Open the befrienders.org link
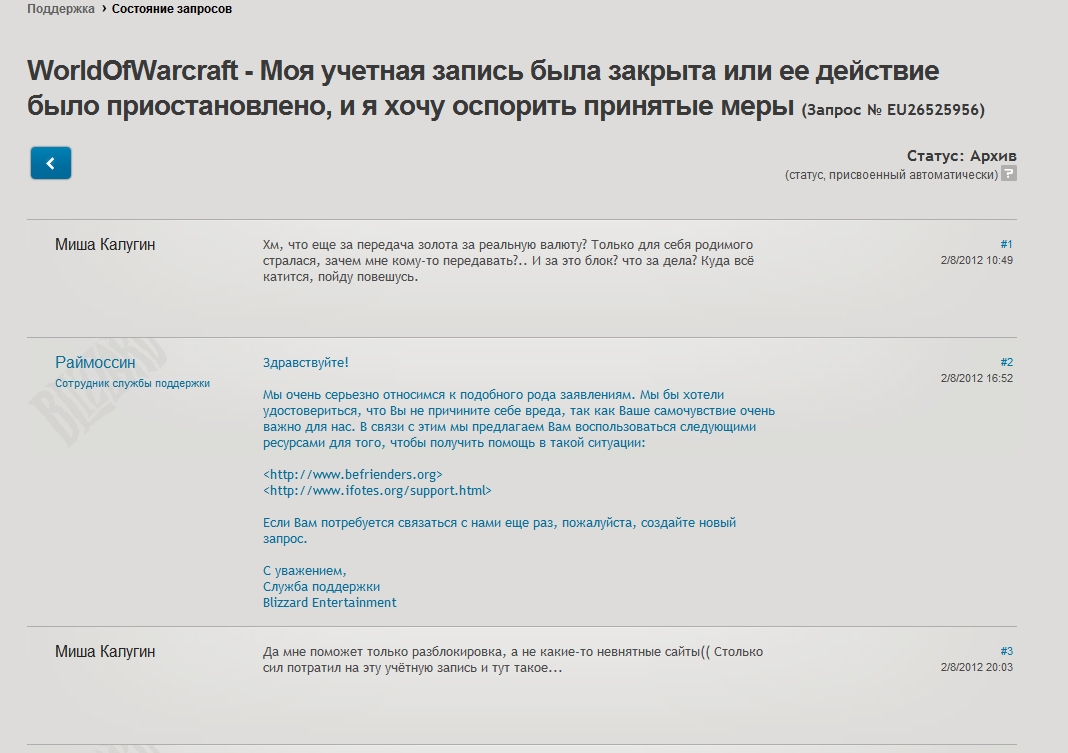 click(x=352, y=475)
